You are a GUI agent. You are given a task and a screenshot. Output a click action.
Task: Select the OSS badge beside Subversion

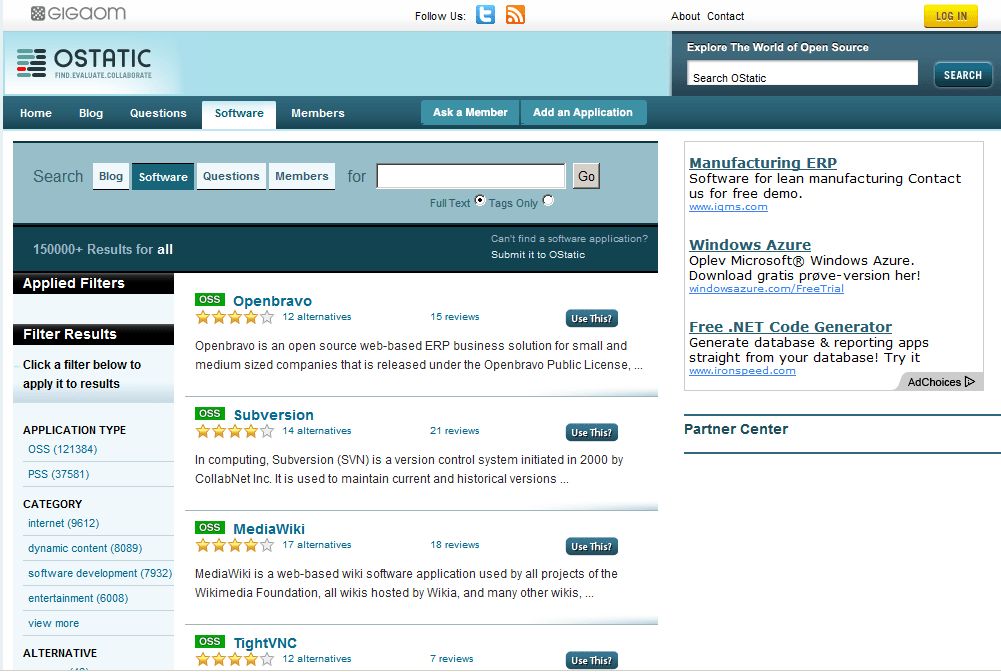(x=209, y=412)
